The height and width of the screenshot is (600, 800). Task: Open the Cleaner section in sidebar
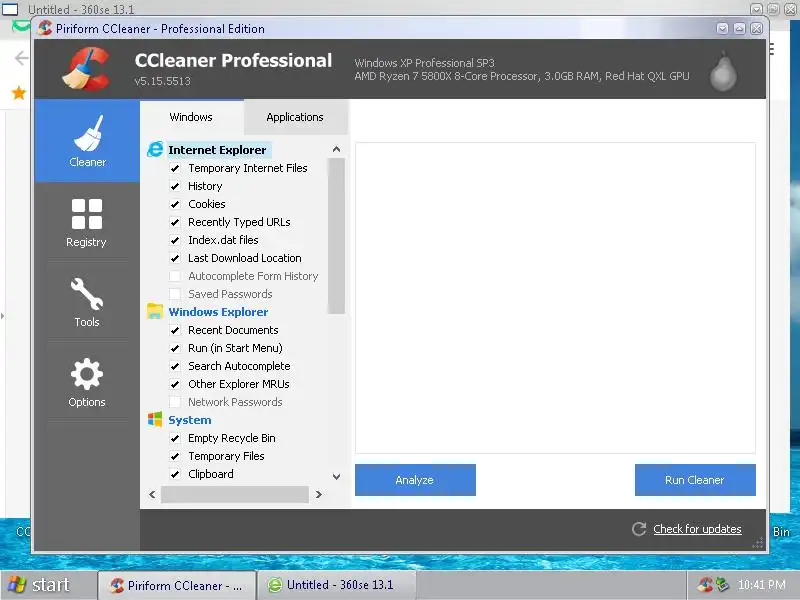coord(87,141)
